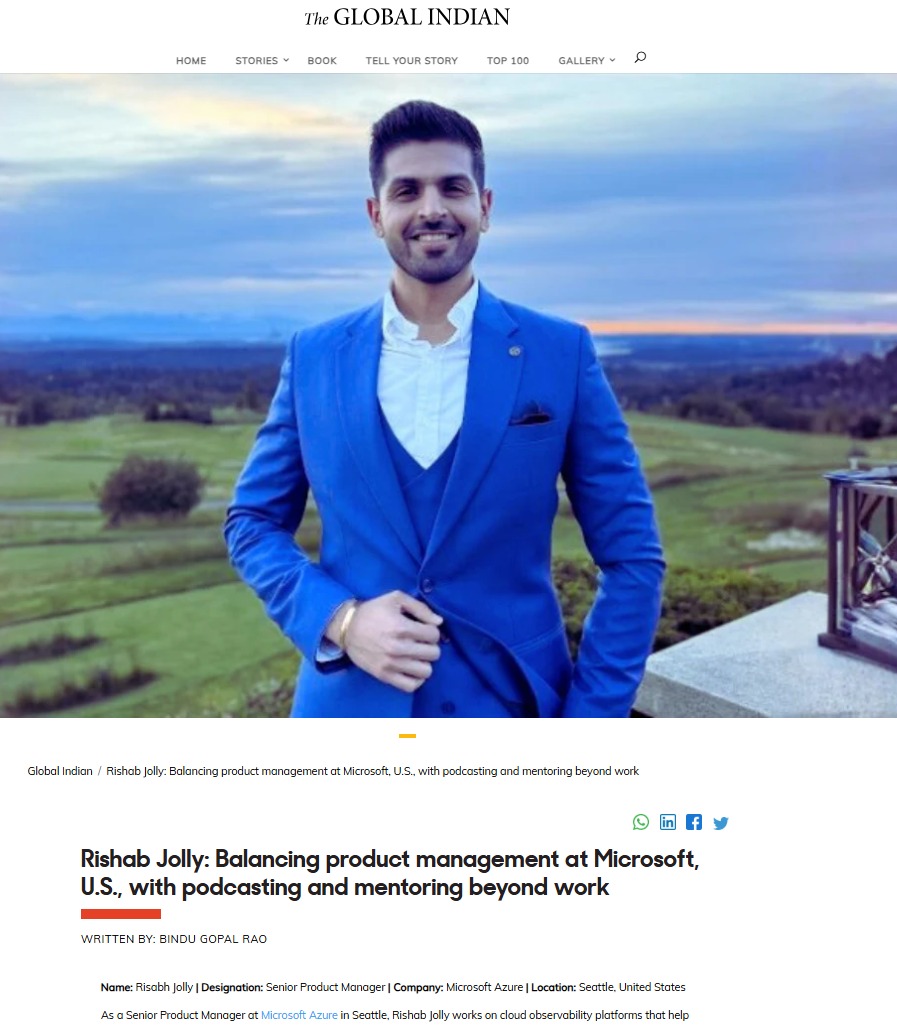Click the Global Indian breadcrumb link
The image size is (897, 1026).
point(60,771)
